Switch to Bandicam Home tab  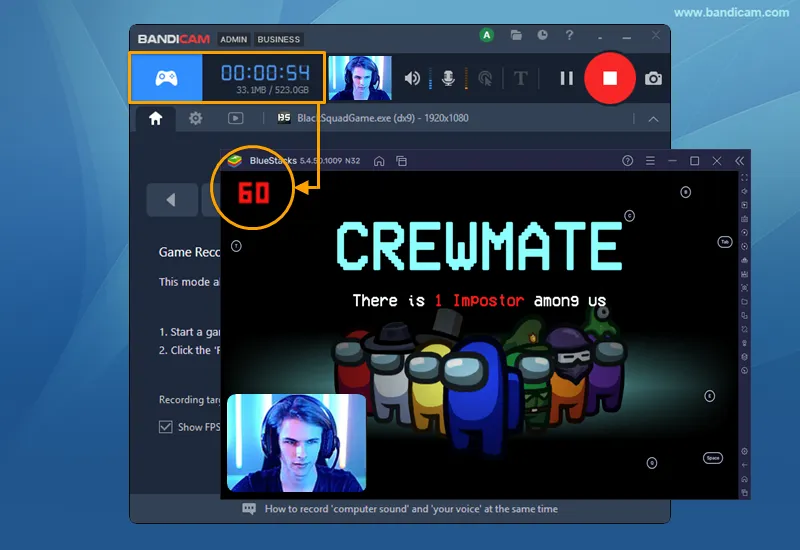pos(156,118)
